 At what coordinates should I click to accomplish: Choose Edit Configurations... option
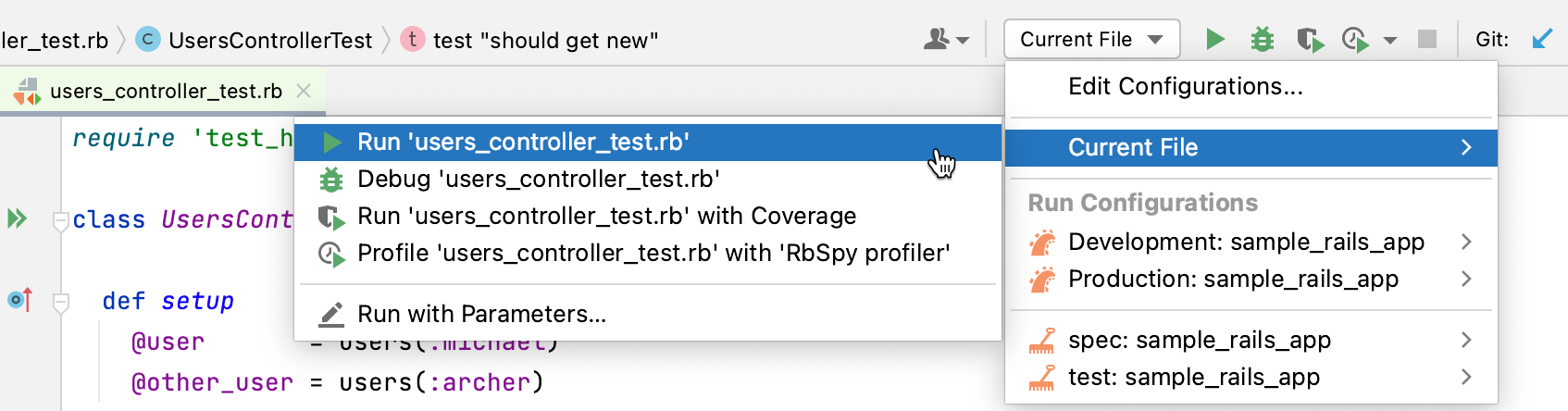tap(1185, 87)
